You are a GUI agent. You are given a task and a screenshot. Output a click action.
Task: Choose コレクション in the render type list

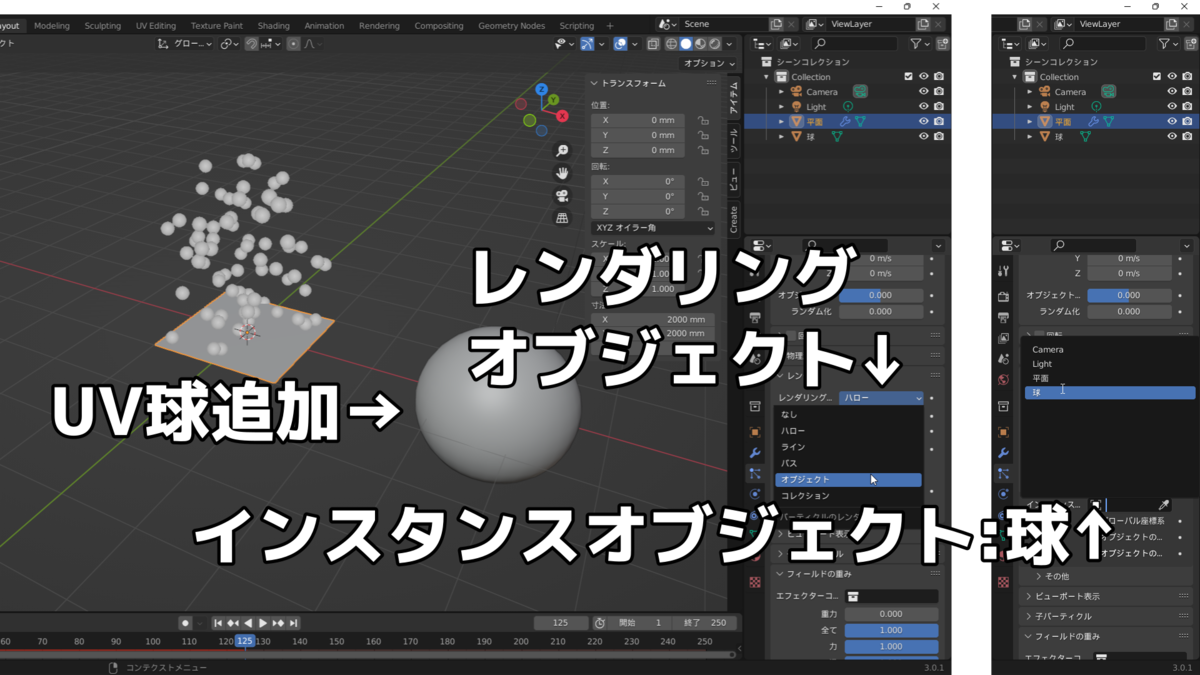point(849,496)
